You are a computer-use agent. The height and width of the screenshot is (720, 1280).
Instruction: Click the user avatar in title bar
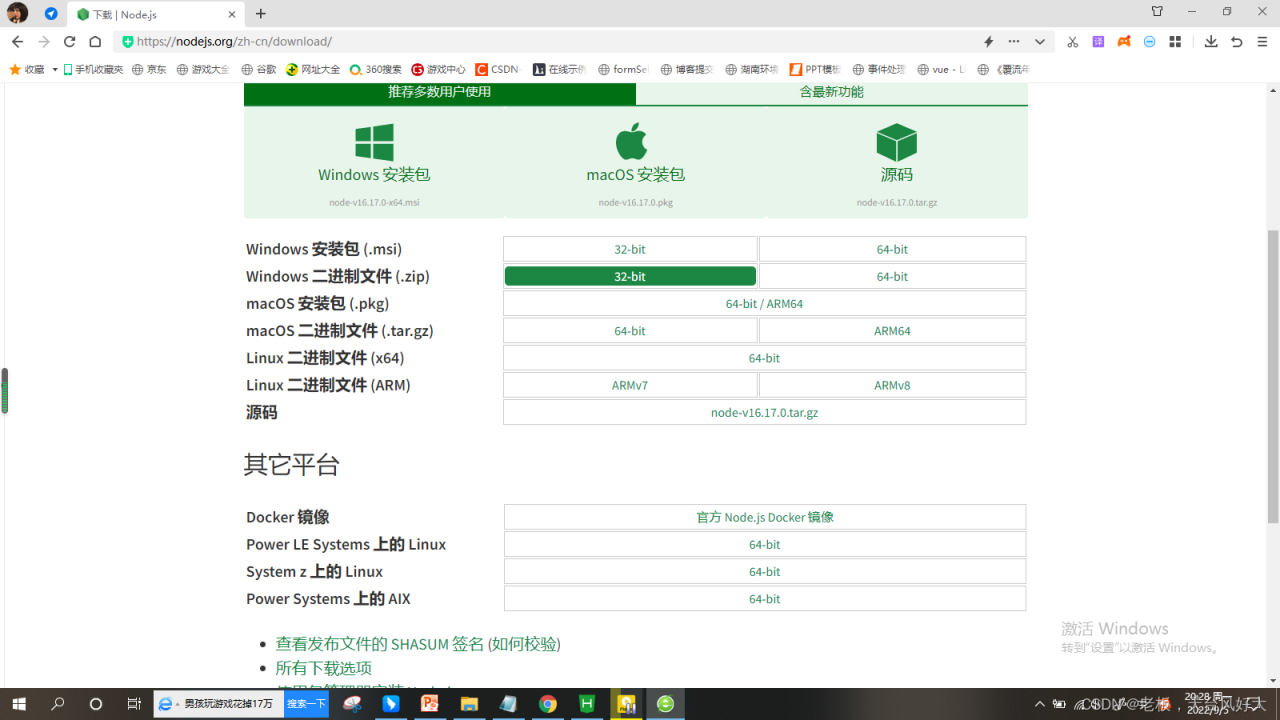click(18, 13)
